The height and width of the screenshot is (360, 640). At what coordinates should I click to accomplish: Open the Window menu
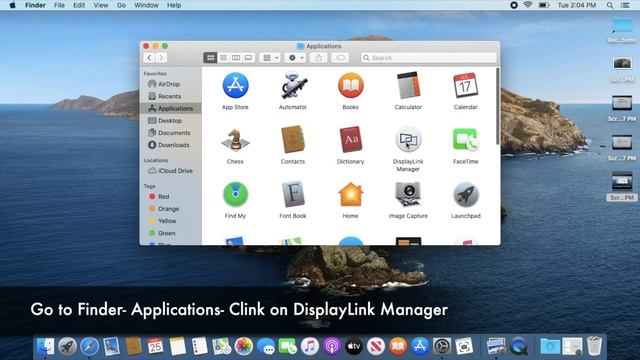(146, 5)
